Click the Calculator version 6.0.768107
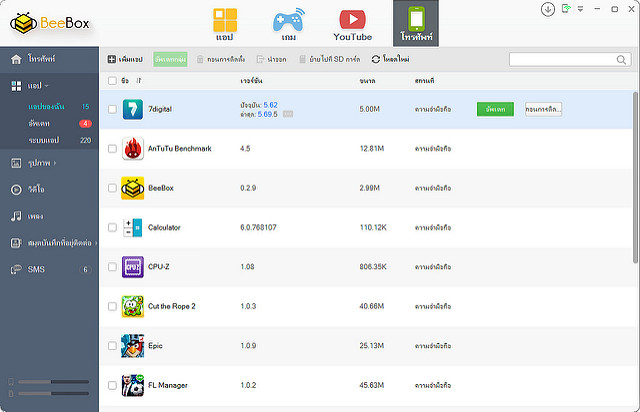The width and height of the screenshot is (640, 412). tap(258, 227)
